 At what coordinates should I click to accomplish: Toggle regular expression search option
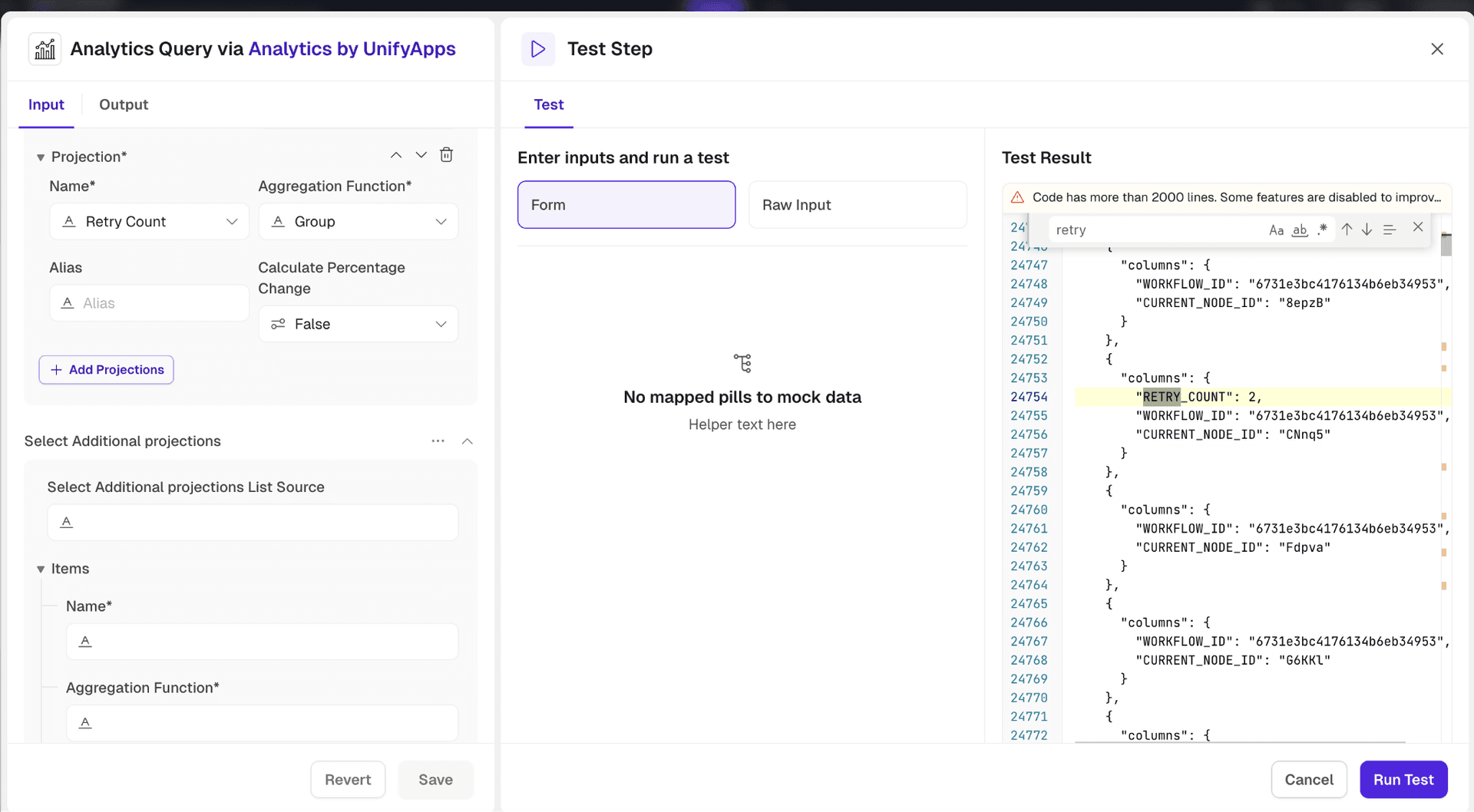tap(1322, 229)
